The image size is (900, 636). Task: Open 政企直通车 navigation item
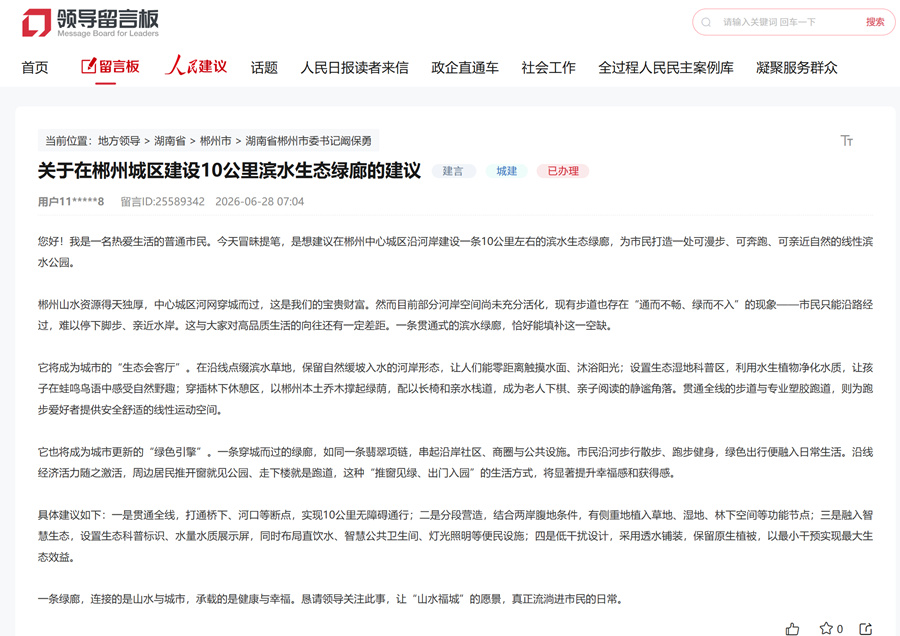[x=465, y=68]
